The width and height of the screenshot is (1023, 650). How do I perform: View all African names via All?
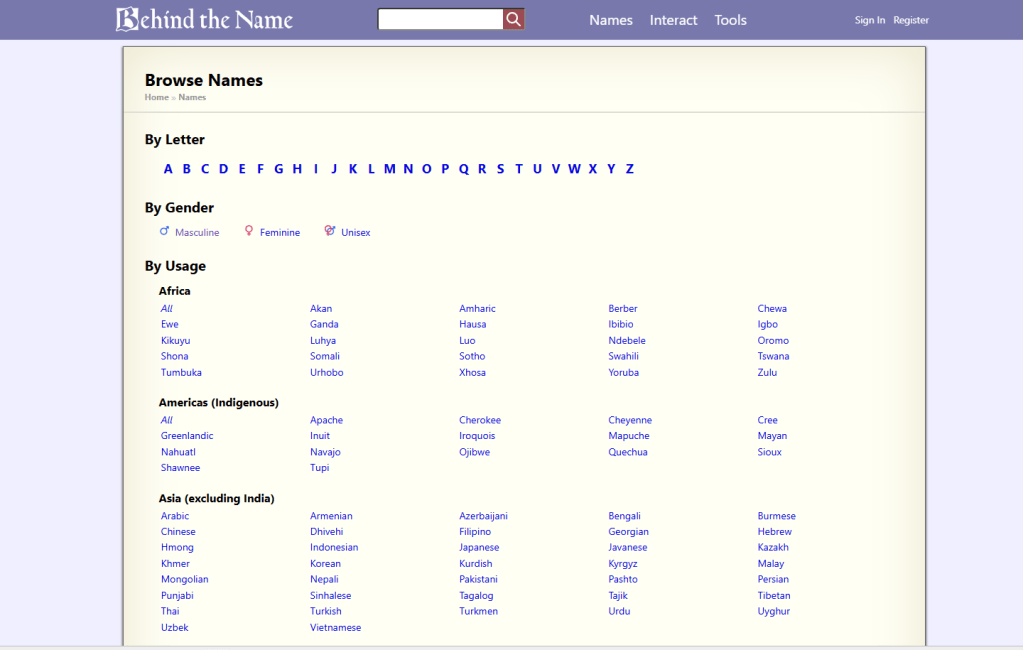click(x=167, y=309)
